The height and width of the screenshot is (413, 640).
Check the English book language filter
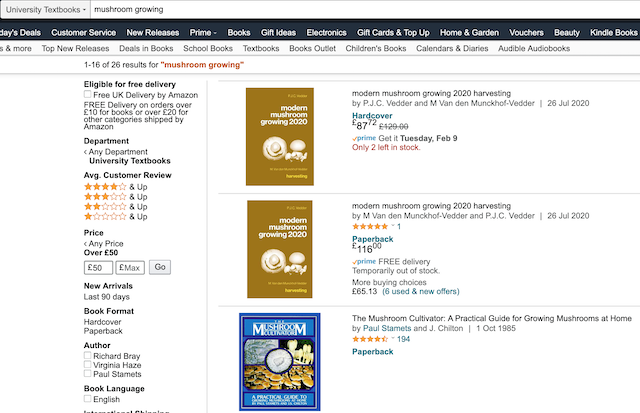pyautogui.click(x=87, y=398)
